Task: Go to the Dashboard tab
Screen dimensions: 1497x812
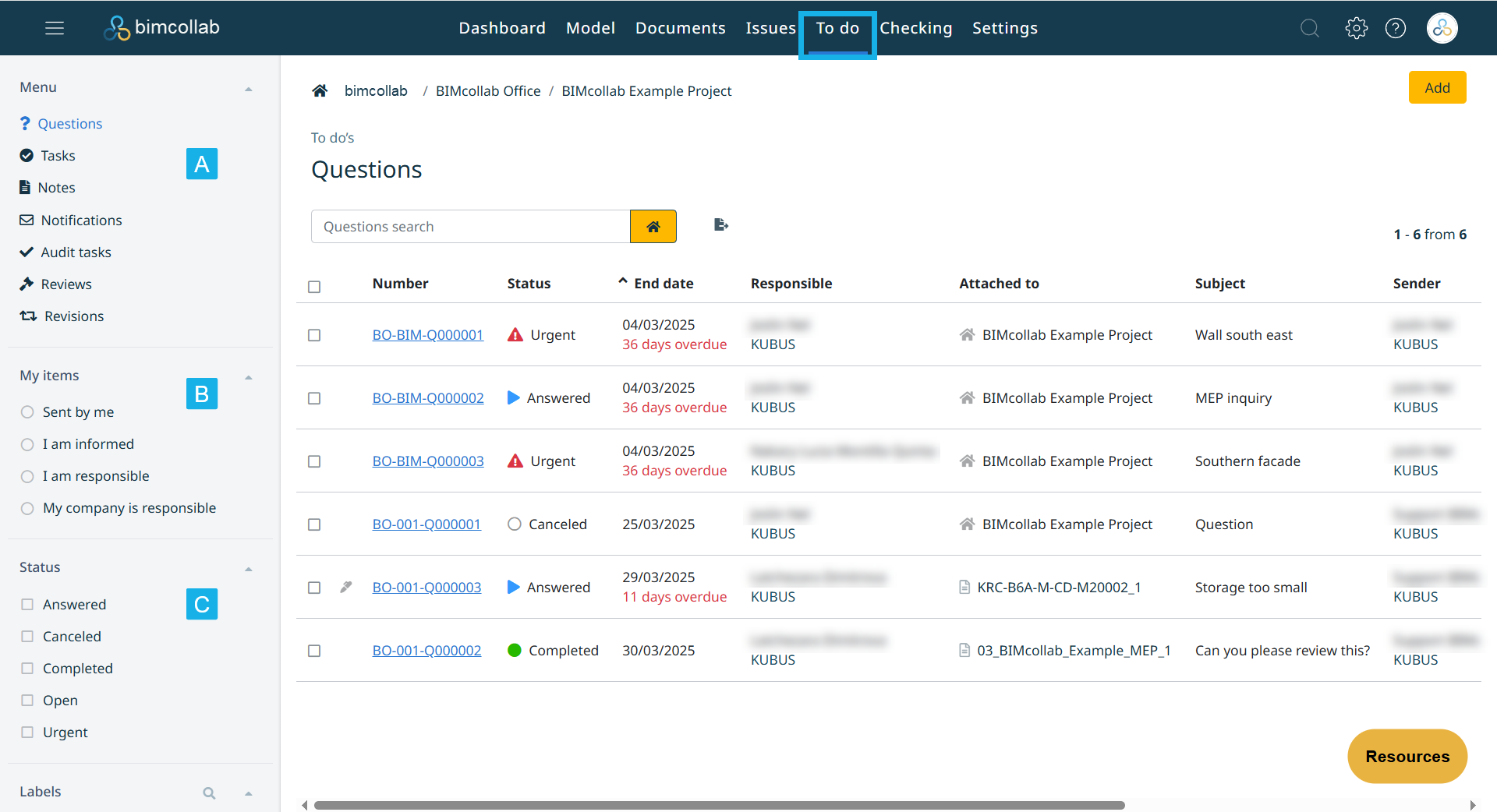Action: pyautogui.click(x=502, y=28)
